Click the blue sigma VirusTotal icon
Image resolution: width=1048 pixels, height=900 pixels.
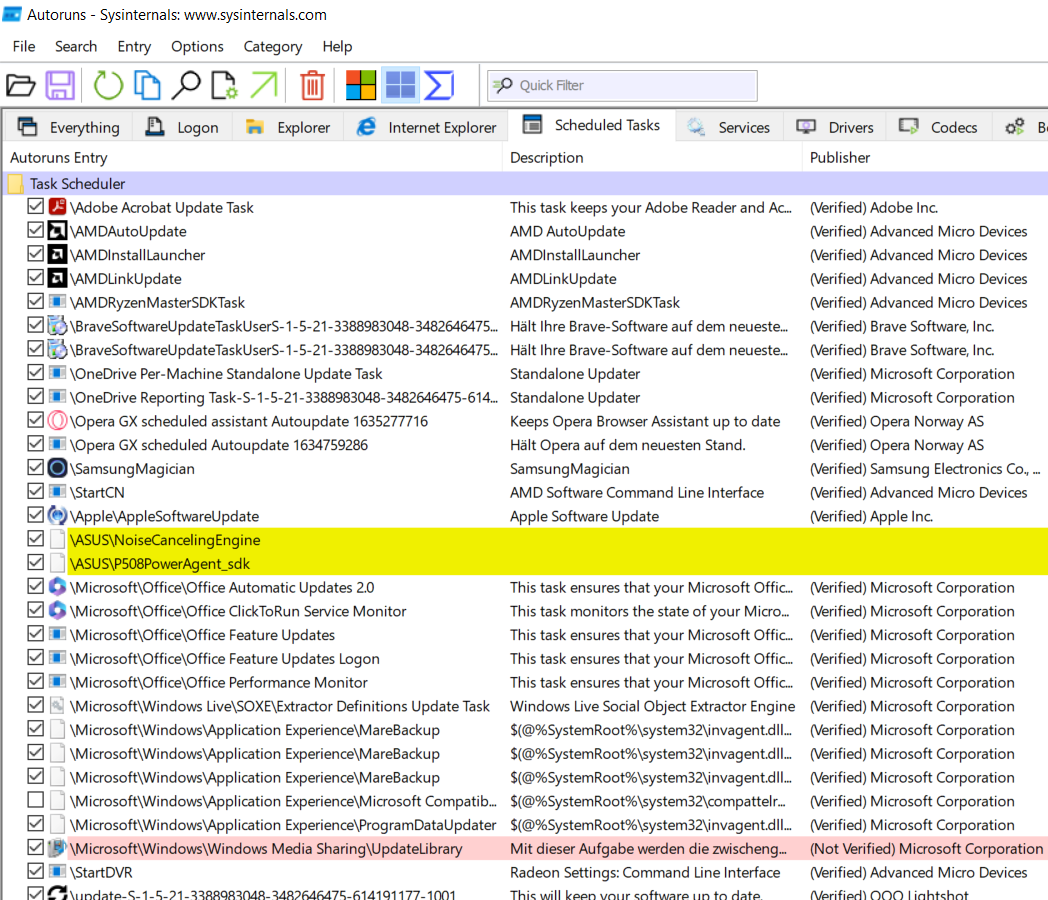pos(440,86)
